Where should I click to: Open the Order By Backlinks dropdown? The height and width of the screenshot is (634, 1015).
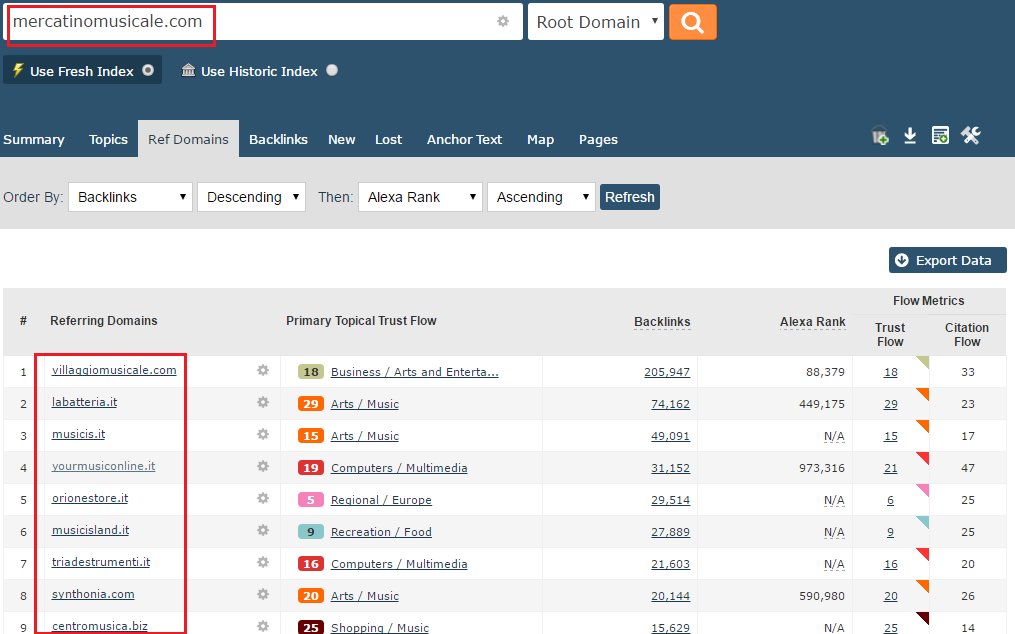coord(130,197)
